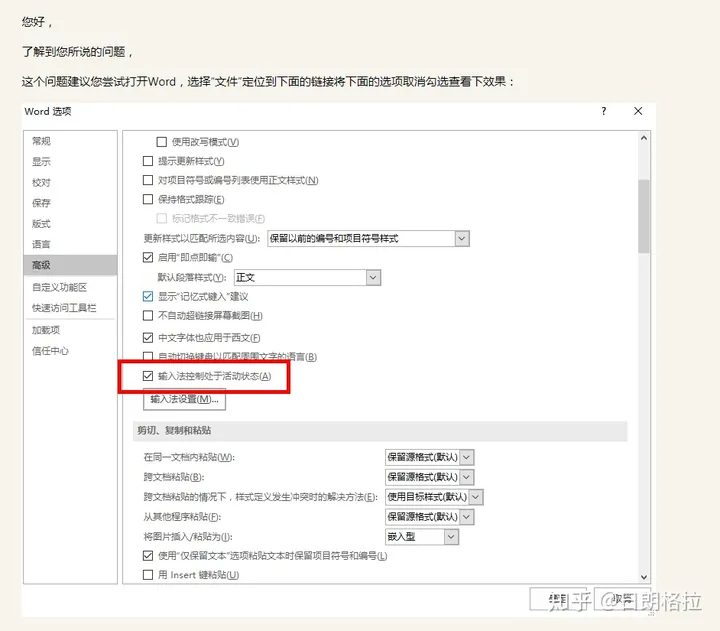This screenshot has height=631, width=720.
Task: Select 高级 category in sidebar
Action: pos(71,265)
